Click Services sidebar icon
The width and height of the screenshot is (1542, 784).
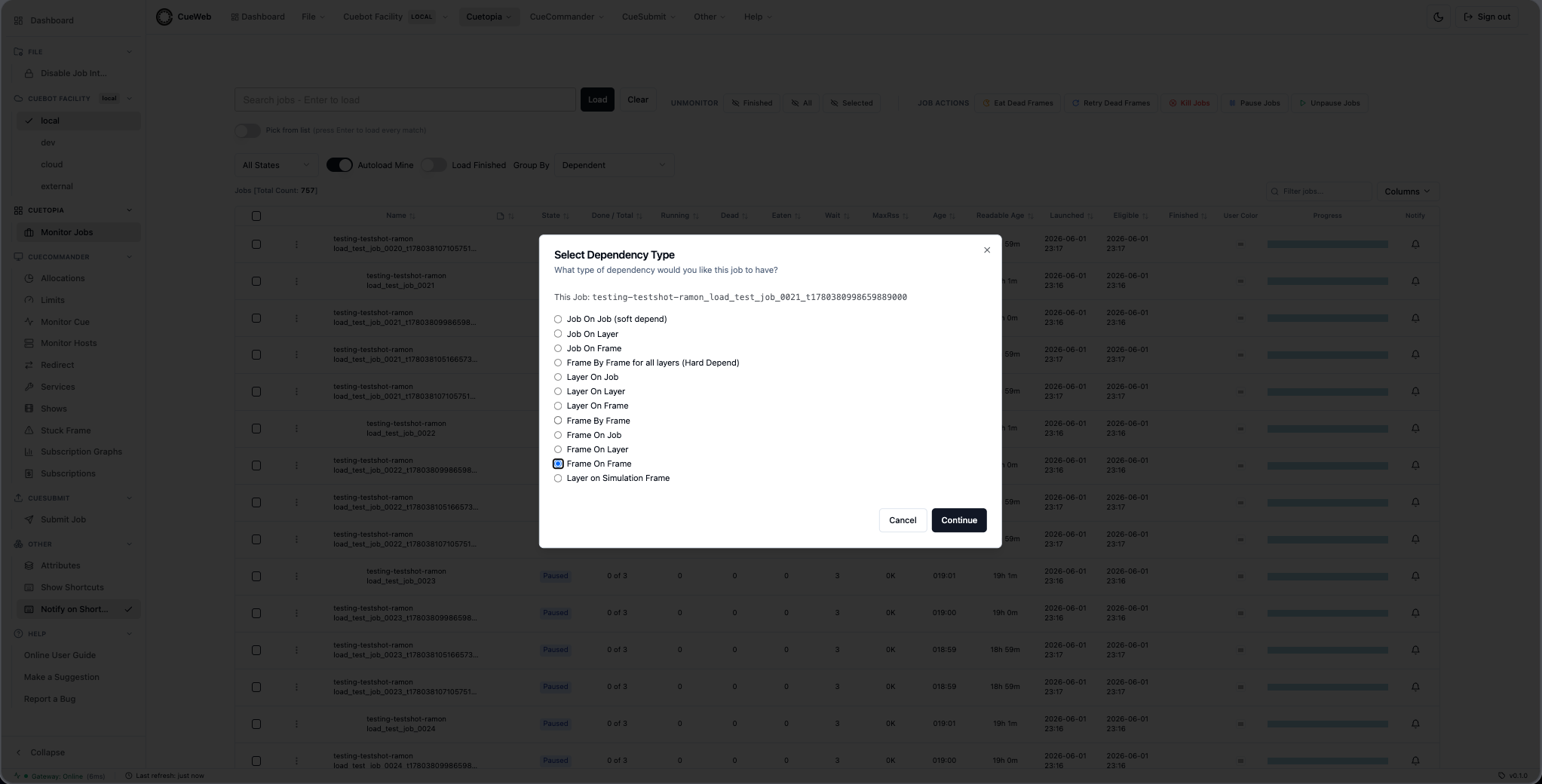29,387
